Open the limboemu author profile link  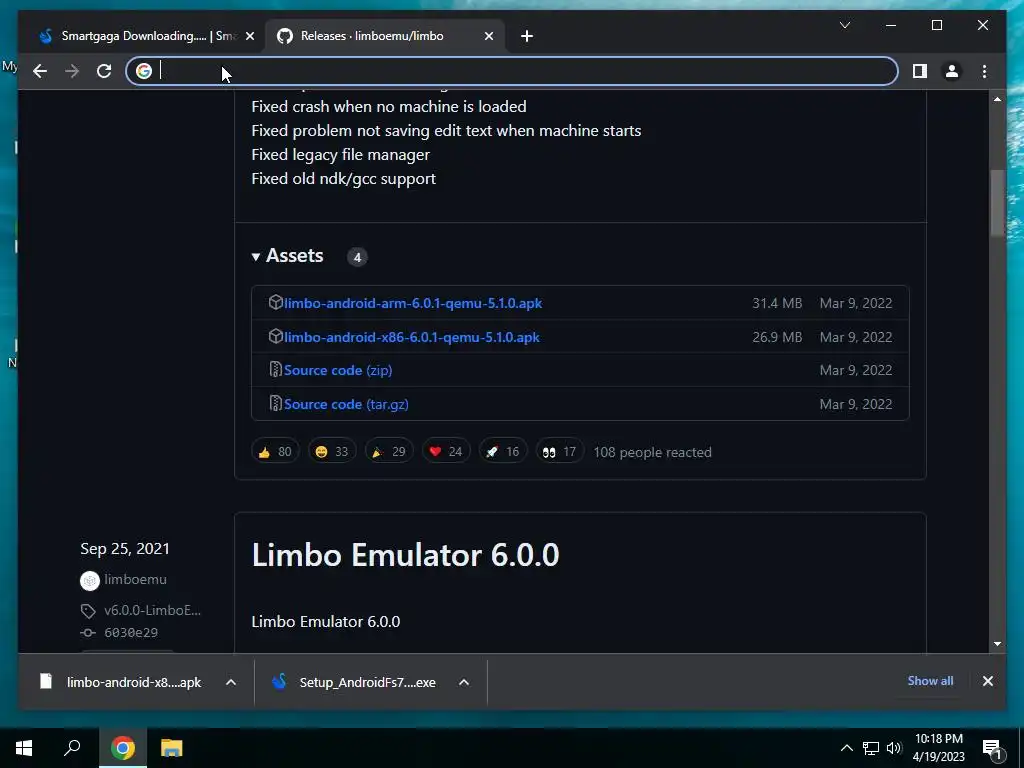[x=135, y=579]
